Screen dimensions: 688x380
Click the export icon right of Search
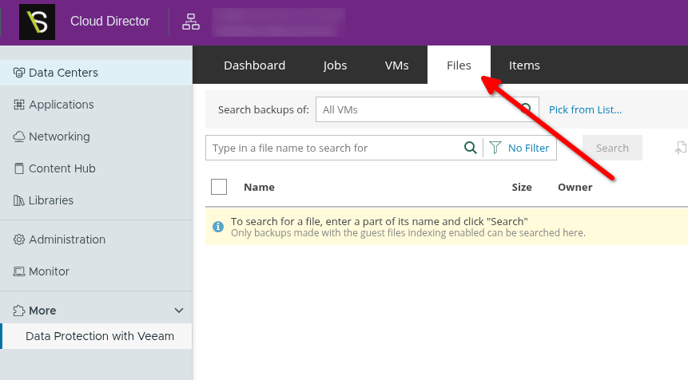(x=681, y=148)
